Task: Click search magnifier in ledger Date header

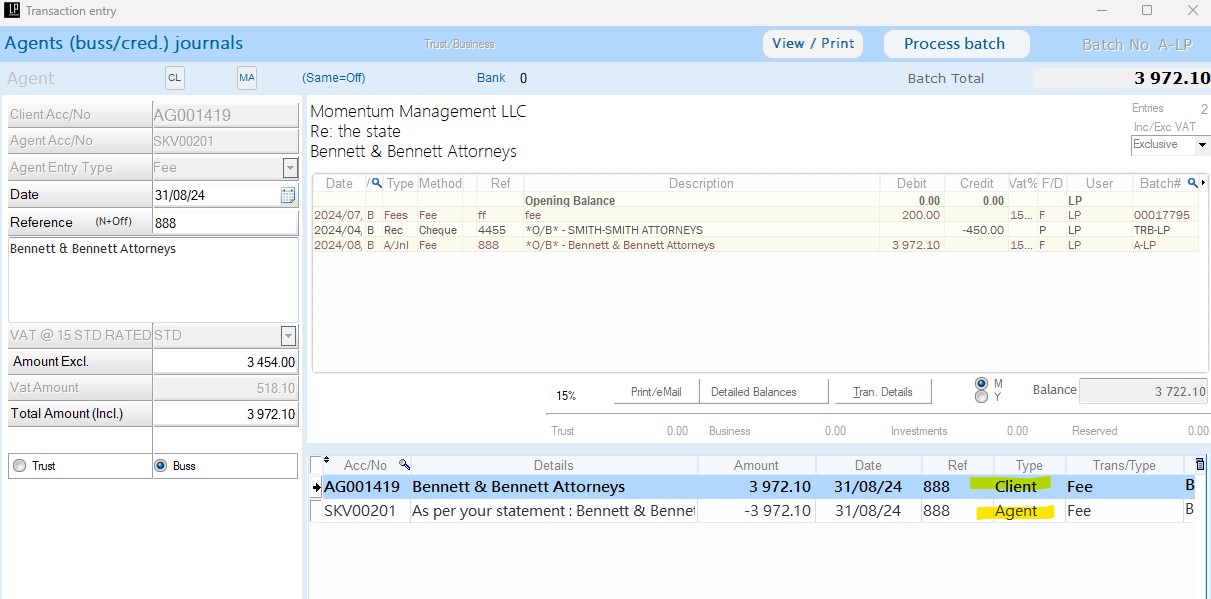Action: pos(377,184)
